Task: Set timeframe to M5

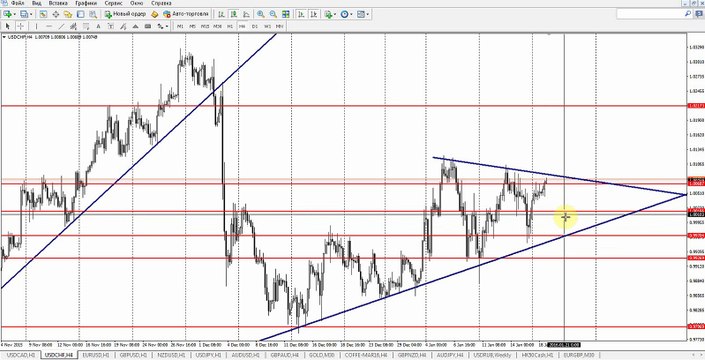Action: pyautogui.click(x=192, y=27)
